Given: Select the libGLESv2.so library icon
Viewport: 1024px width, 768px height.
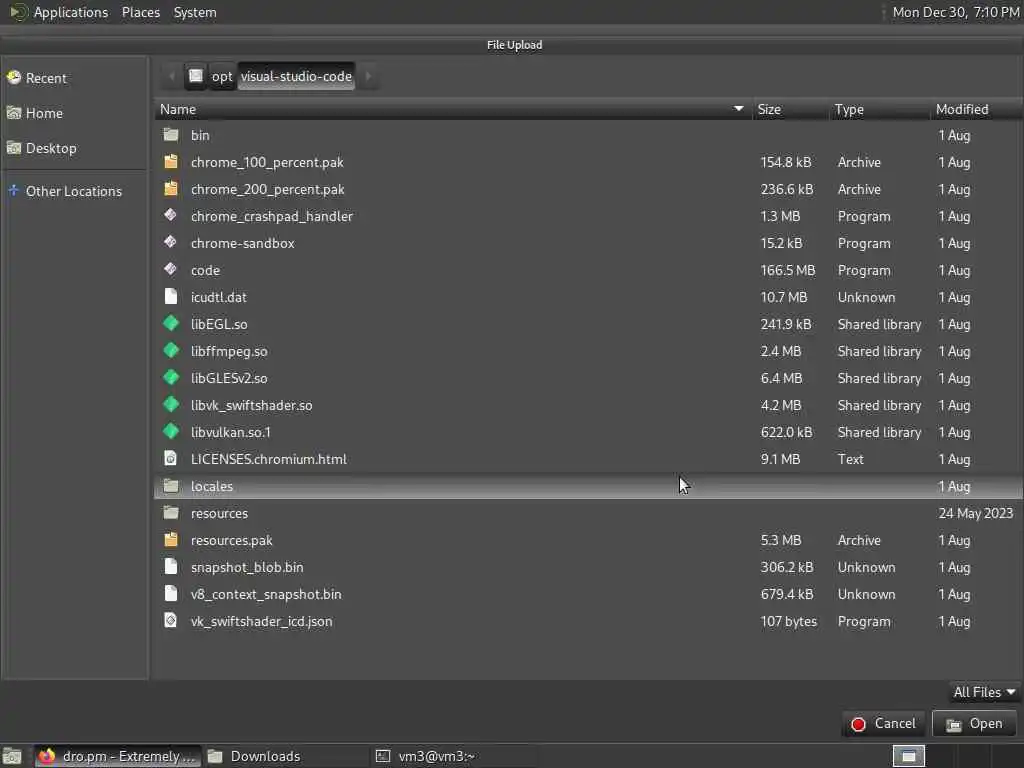Looking at the screenshot, I should coord(171,377).
